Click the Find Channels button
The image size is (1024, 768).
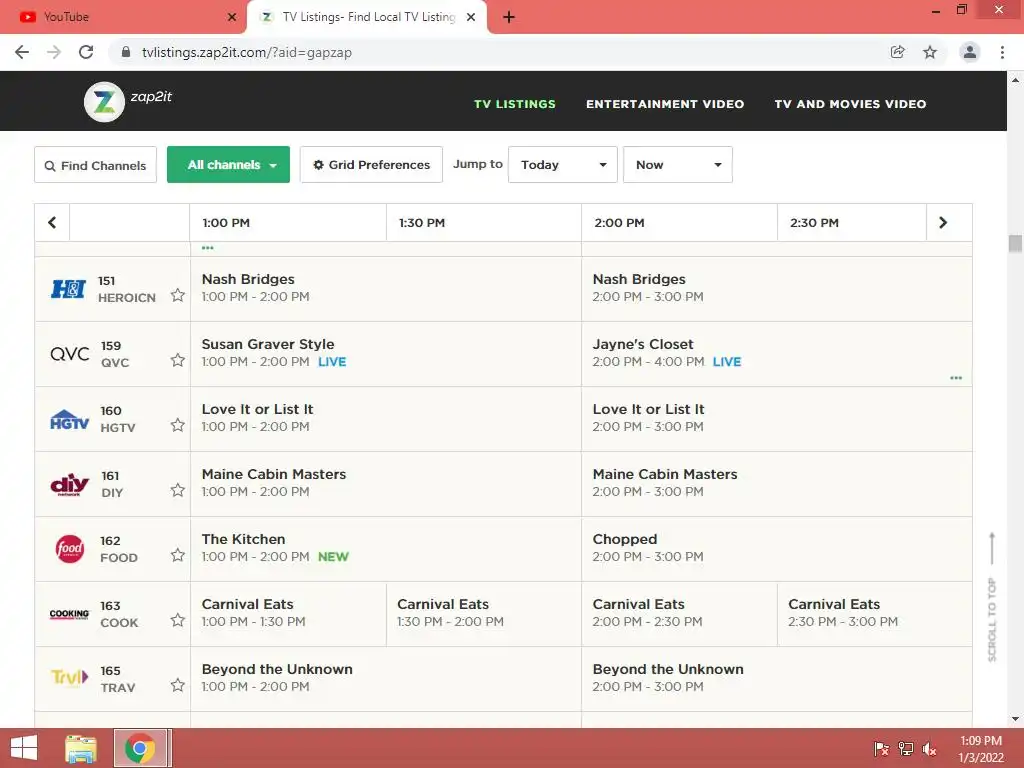(95, 165)
